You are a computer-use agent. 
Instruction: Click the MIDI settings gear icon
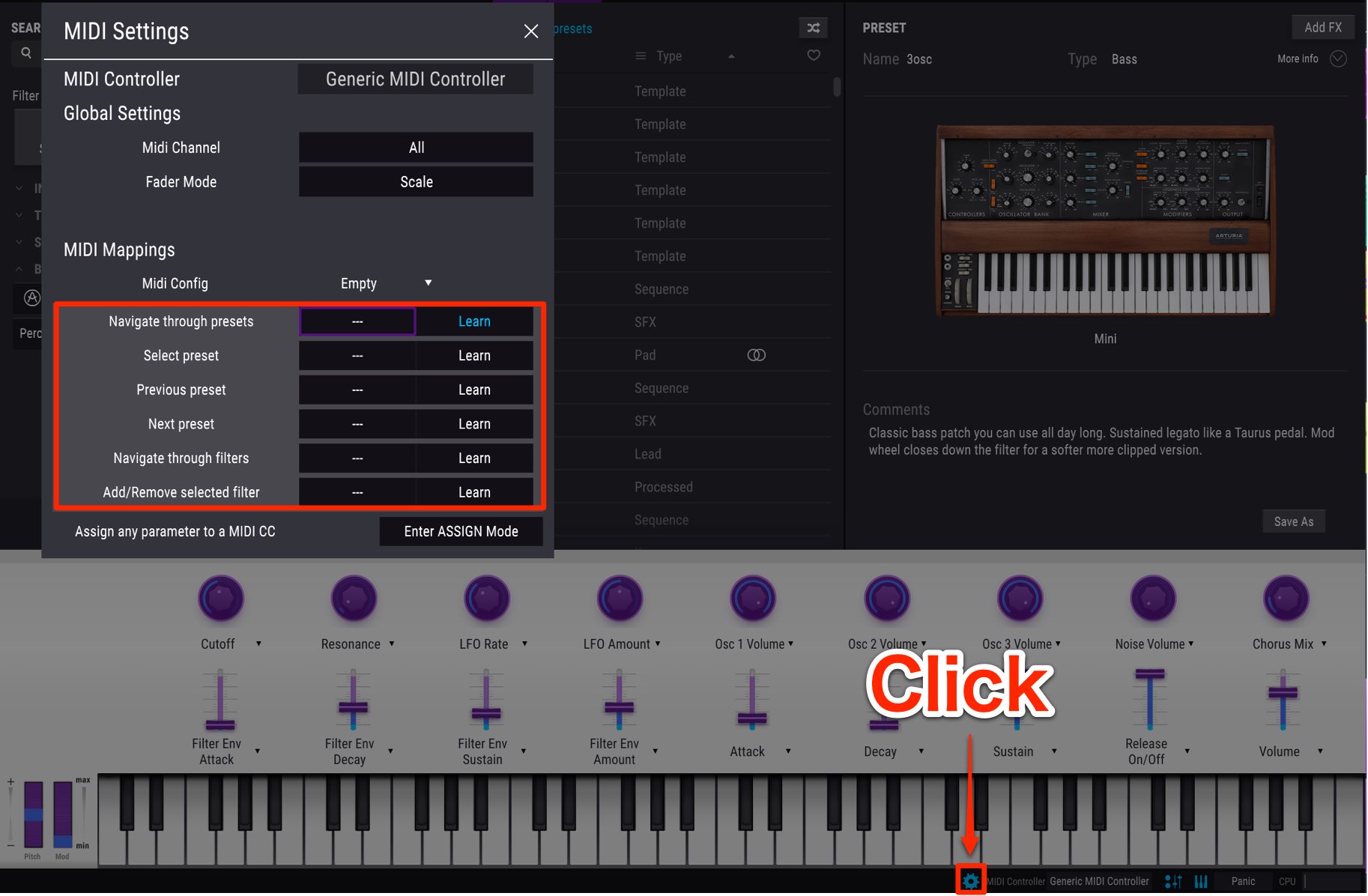click(x=970, y=881)
